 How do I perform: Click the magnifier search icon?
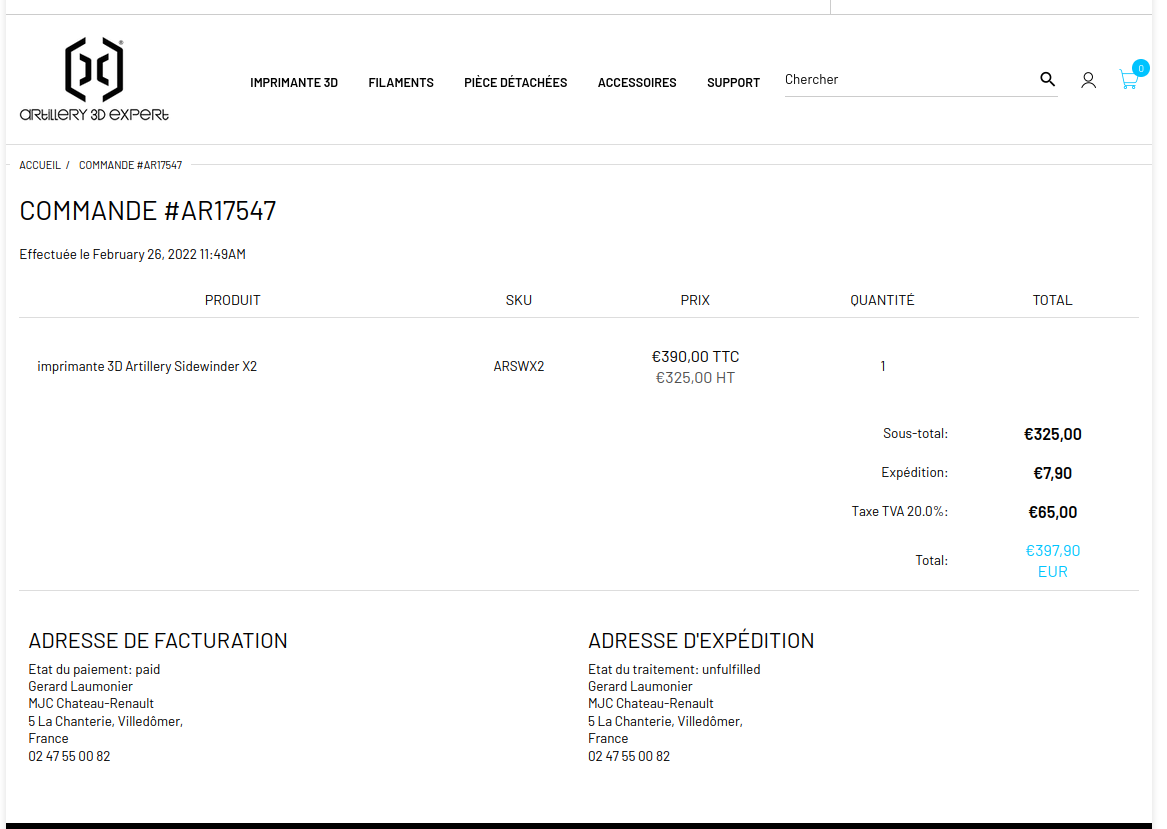(x=1047, y=79)
